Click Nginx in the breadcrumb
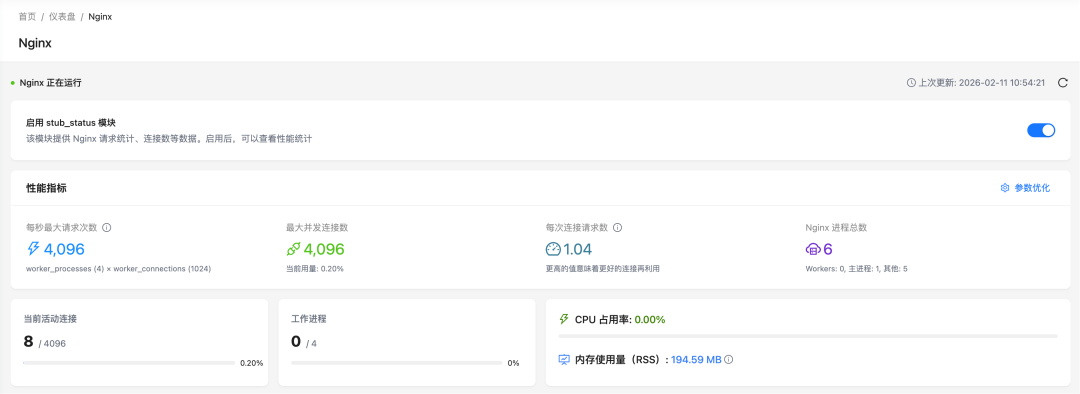This screenshot has height=394, width=1080. 100,17
